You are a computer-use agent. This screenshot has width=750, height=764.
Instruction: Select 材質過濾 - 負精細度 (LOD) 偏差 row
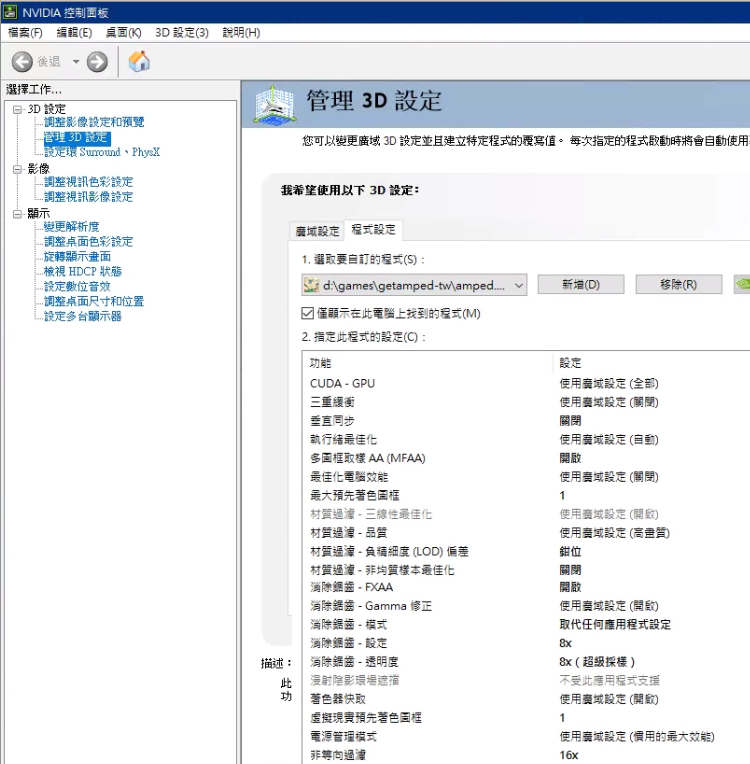click(x=525, y=552)
